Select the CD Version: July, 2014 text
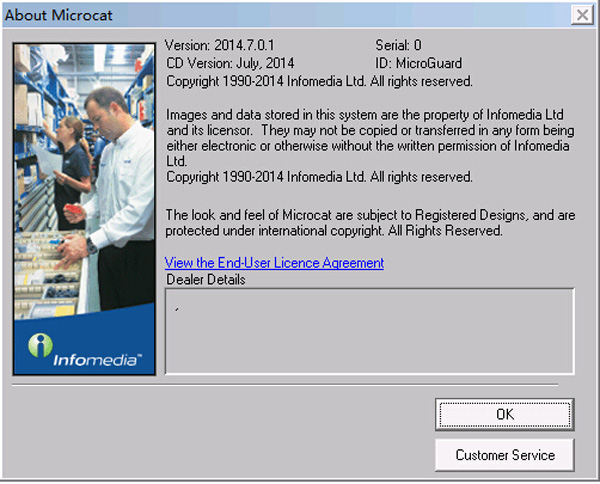 point(230,63)
